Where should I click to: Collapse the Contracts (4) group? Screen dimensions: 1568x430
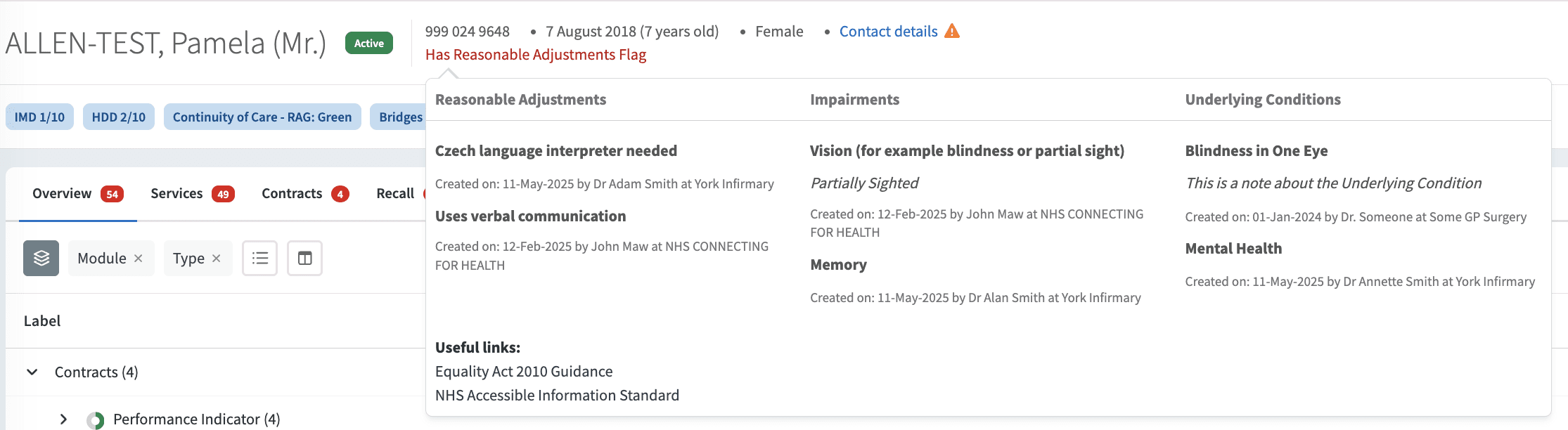click(32, 372)
